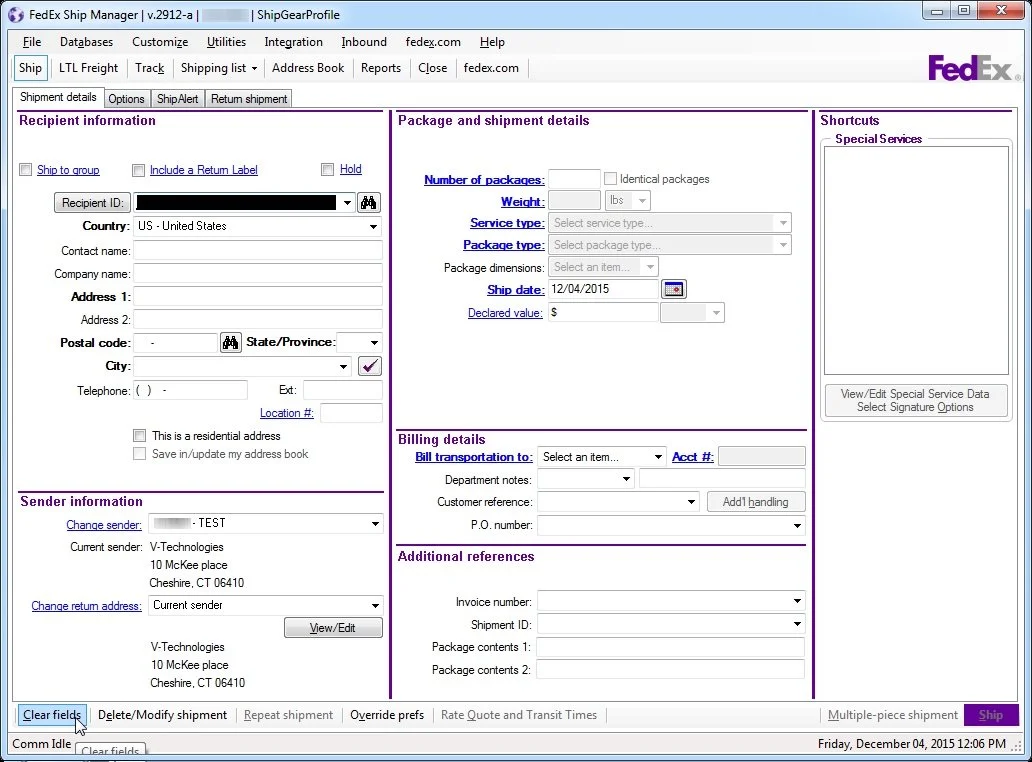Enable Ship to group checkbox
The image size is (1032, 762).
(x=26, y=170)
